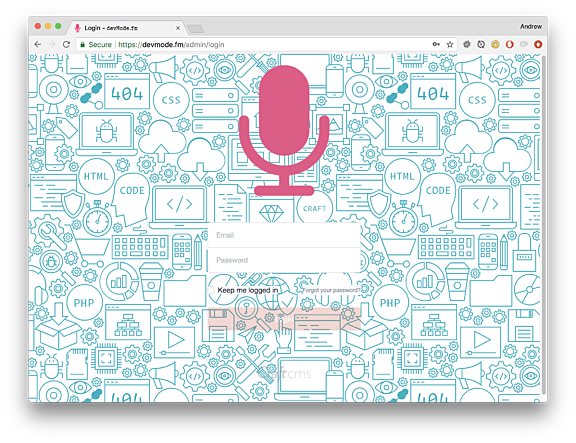
Task: Click the address bar URL devmode.fm/admin/login
Action: (x=171, y=44)
